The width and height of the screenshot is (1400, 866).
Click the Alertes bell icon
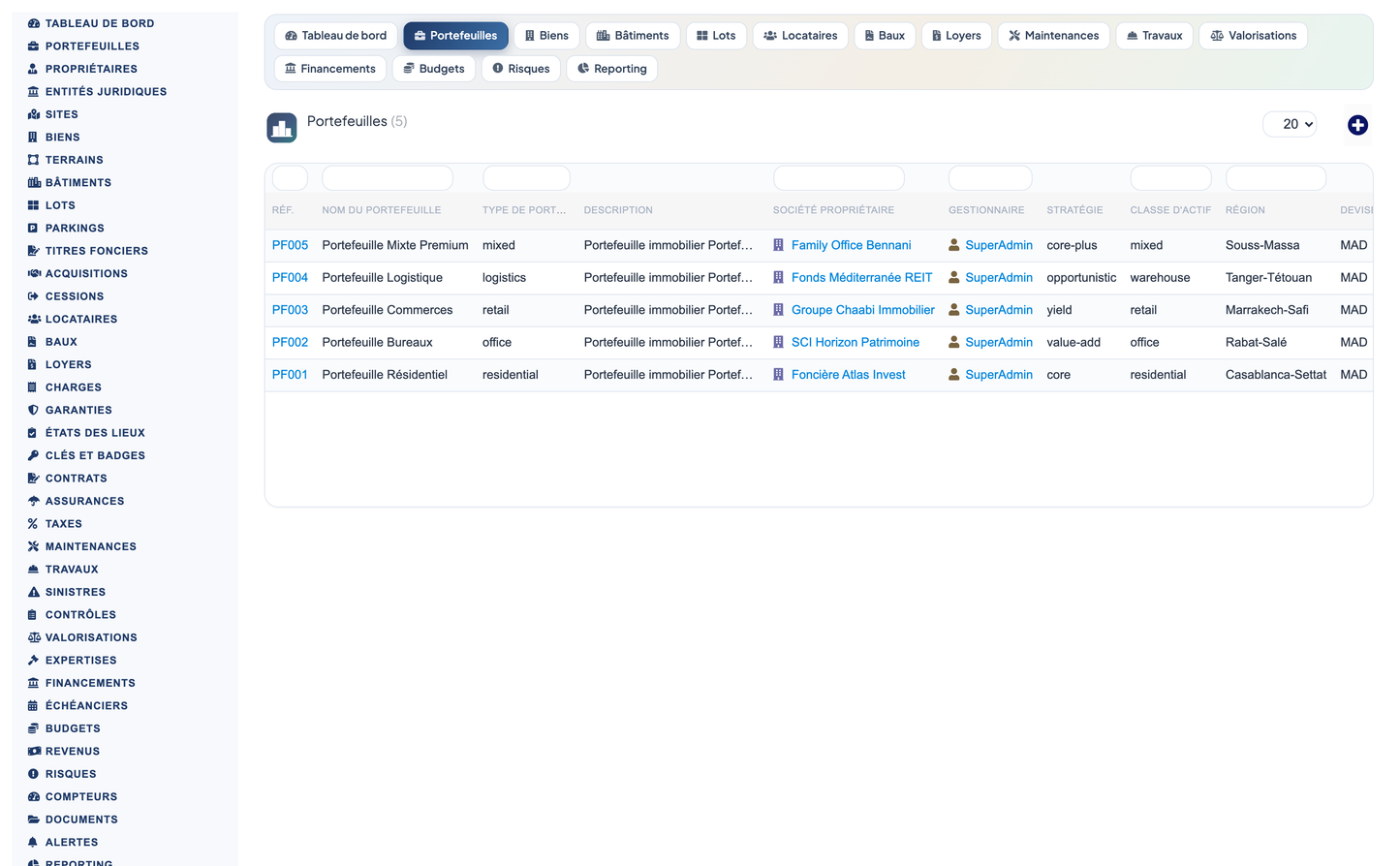point(34,843)
